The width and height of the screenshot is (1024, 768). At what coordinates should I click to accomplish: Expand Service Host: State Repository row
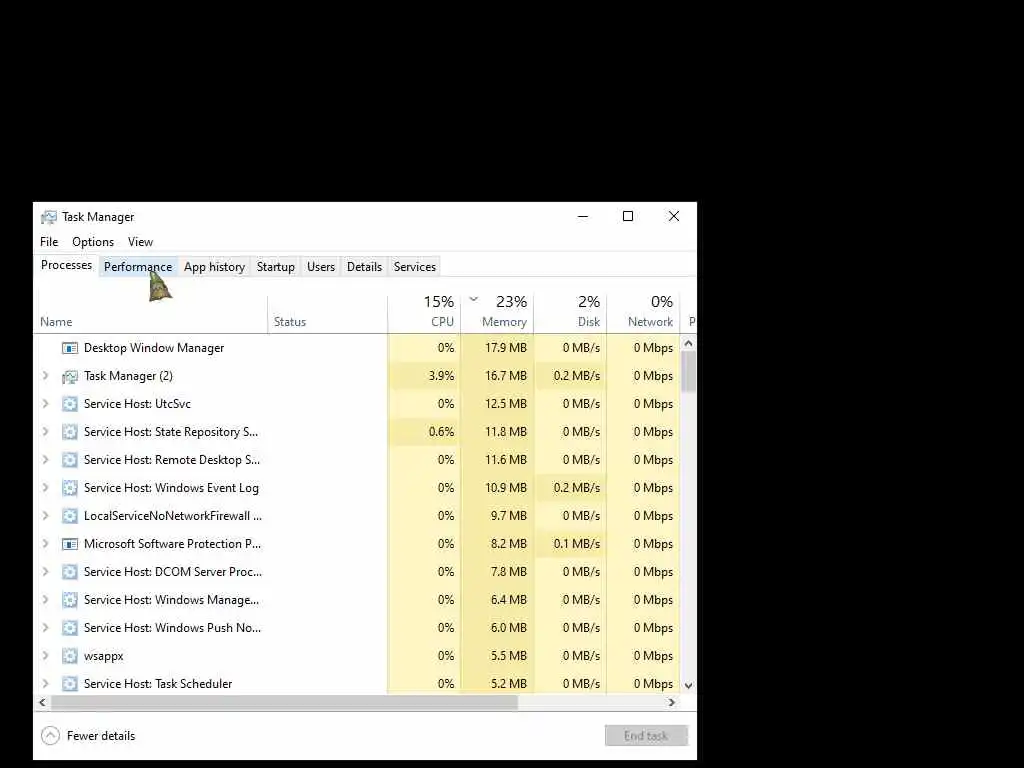point(45,432)
